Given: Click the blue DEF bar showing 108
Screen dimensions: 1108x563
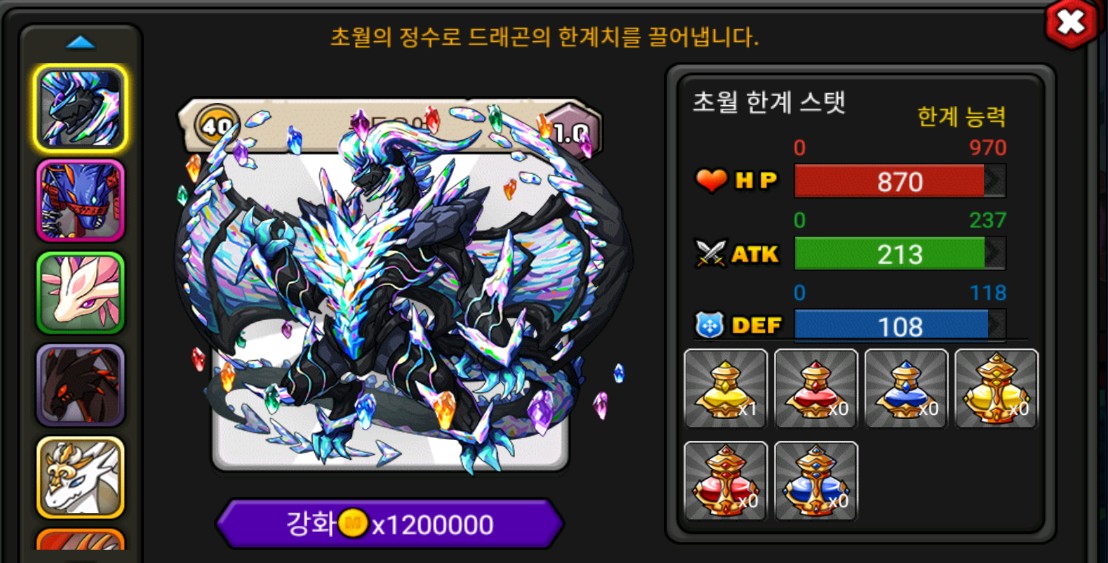Looking at the screenshot, I should [x=900, y=325].
